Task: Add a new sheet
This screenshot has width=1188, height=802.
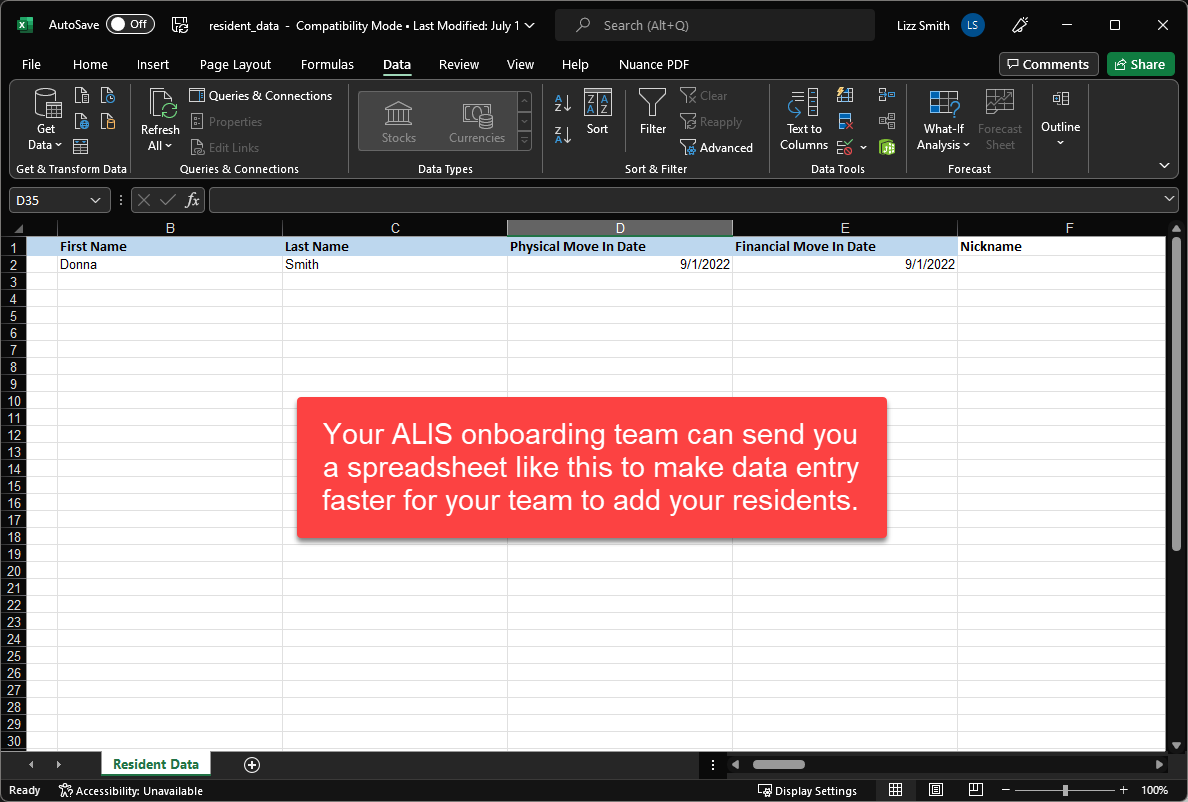Action: (x=252, y=765)
